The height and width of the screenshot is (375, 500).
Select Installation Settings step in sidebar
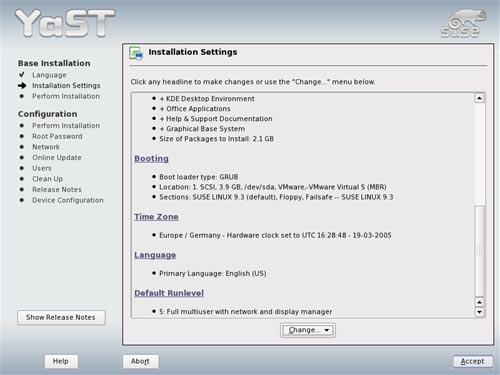[66, 86]
